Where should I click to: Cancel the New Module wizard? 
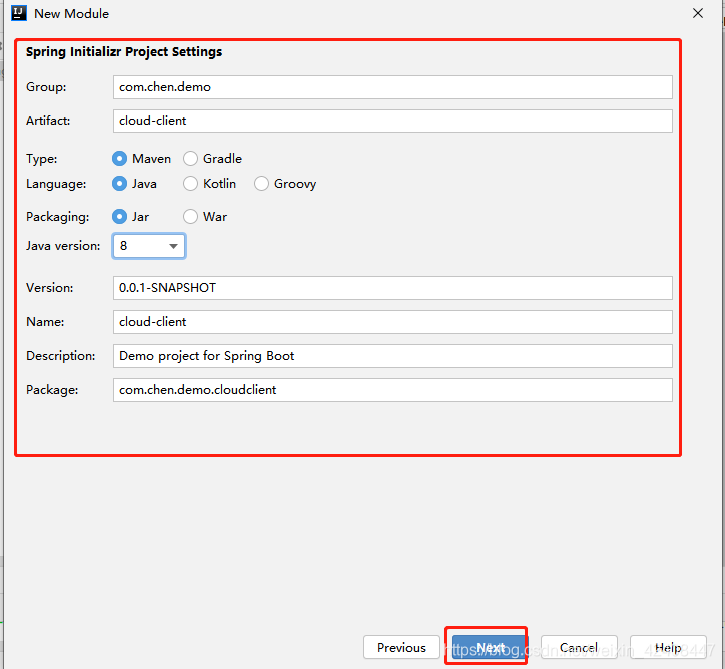579,647
